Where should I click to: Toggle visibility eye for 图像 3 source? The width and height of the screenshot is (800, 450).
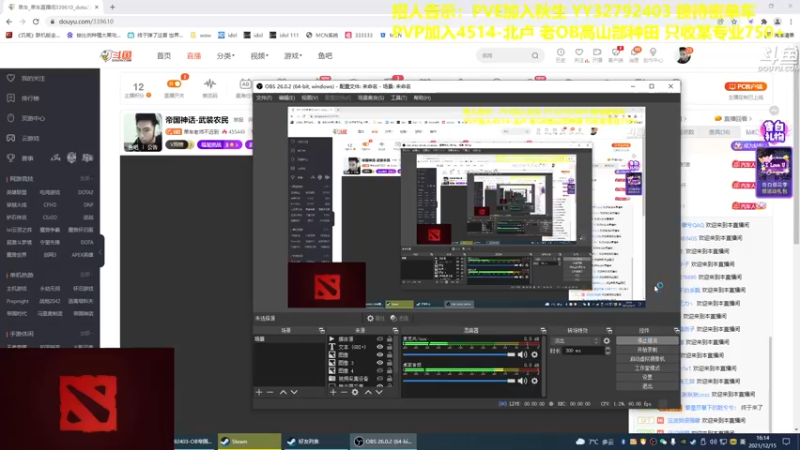[x=380, y=363]
